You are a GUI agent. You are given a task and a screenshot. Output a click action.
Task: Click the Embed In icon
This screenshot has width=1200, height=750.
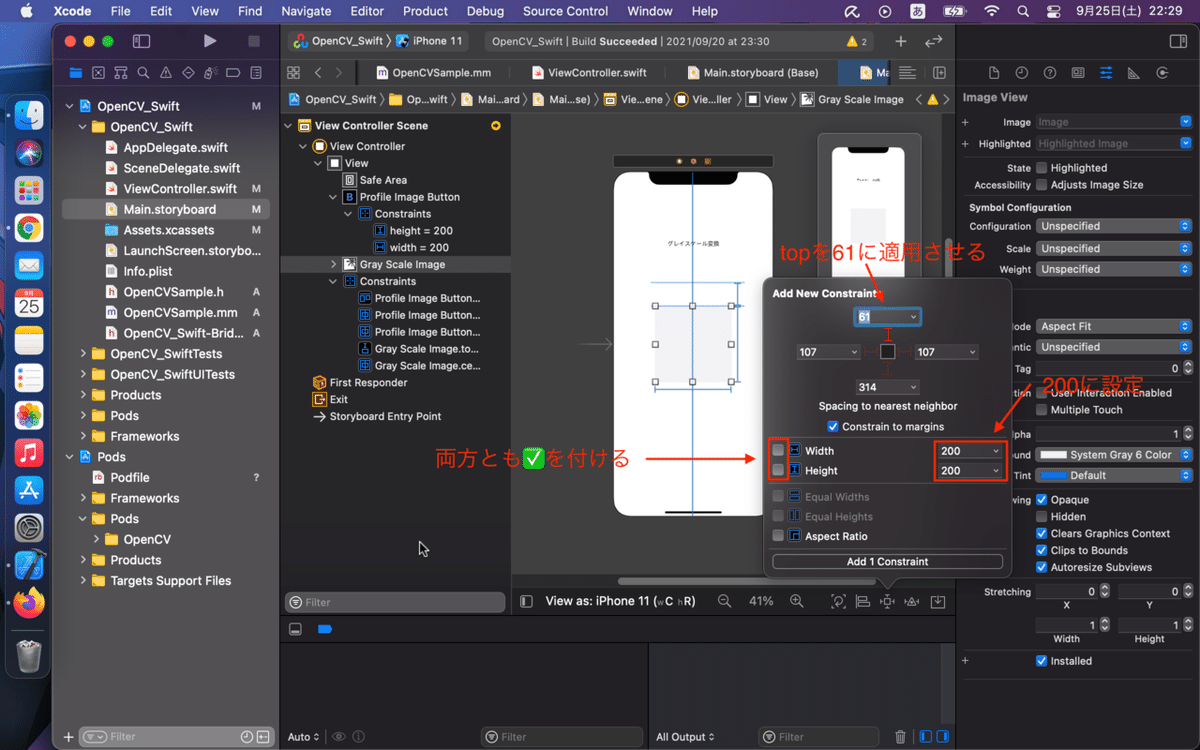point(938,601)
